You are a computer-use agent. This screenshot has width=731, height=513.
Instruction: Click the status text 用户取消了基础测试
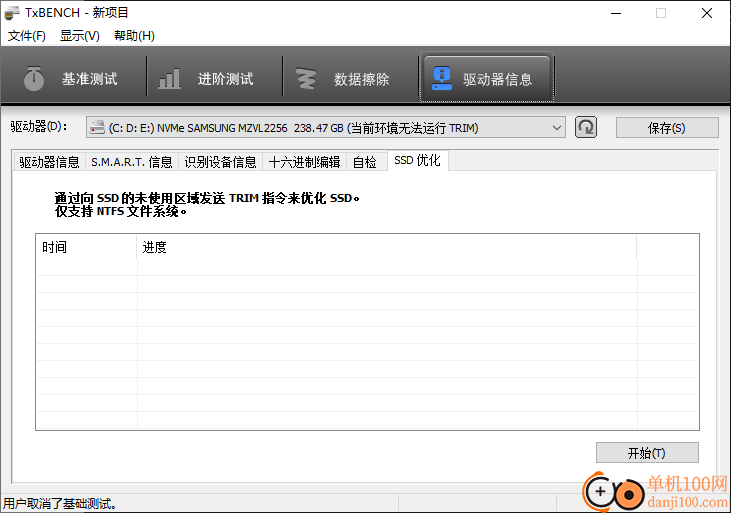pyautogui.click(x=59, y=504)
